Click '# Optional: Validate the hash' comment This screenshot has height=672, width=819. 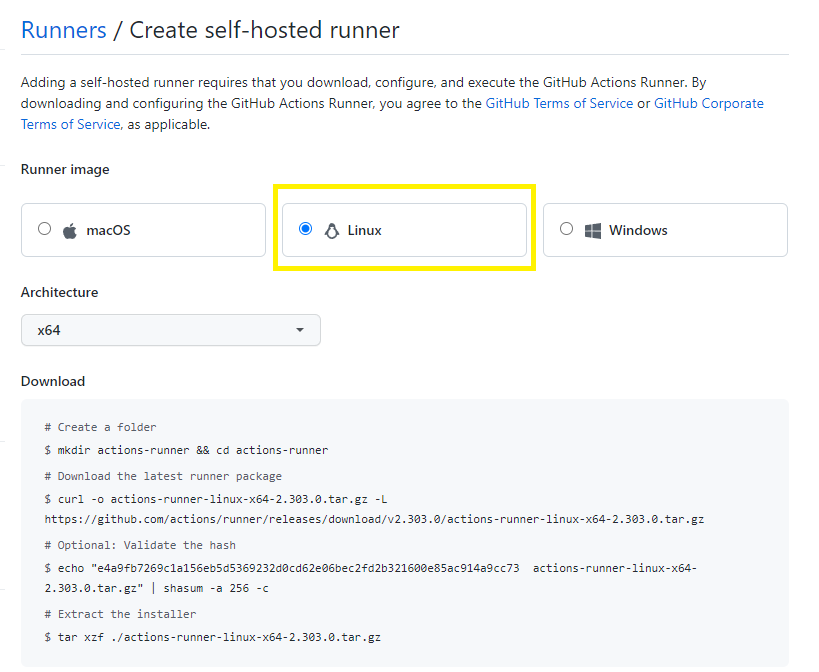(140, 545)
